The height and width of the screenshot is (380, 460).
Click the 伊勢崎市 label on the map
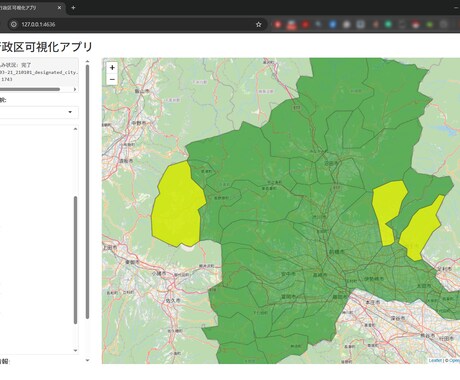click(x=374, y=278)
